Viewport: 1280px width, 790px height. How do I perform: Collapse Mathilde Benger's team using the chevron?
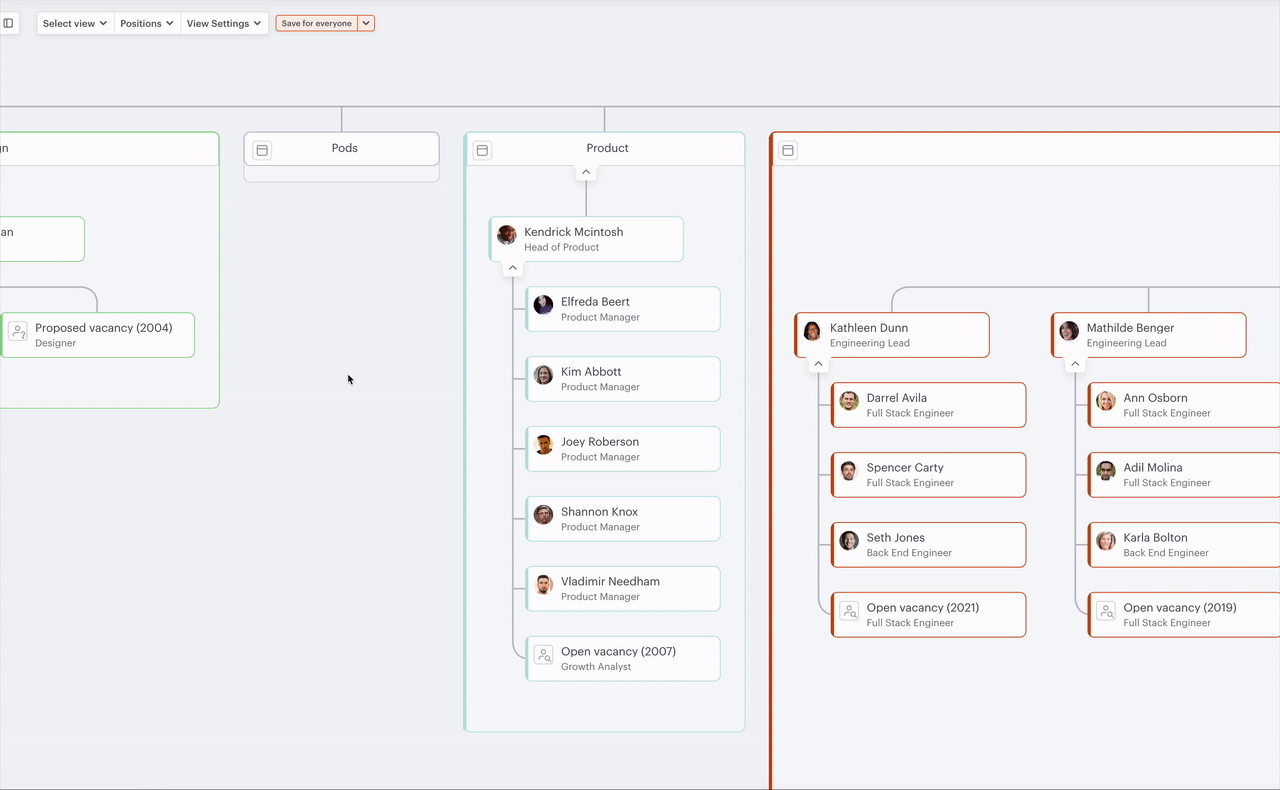click(x=1074, y=363)
